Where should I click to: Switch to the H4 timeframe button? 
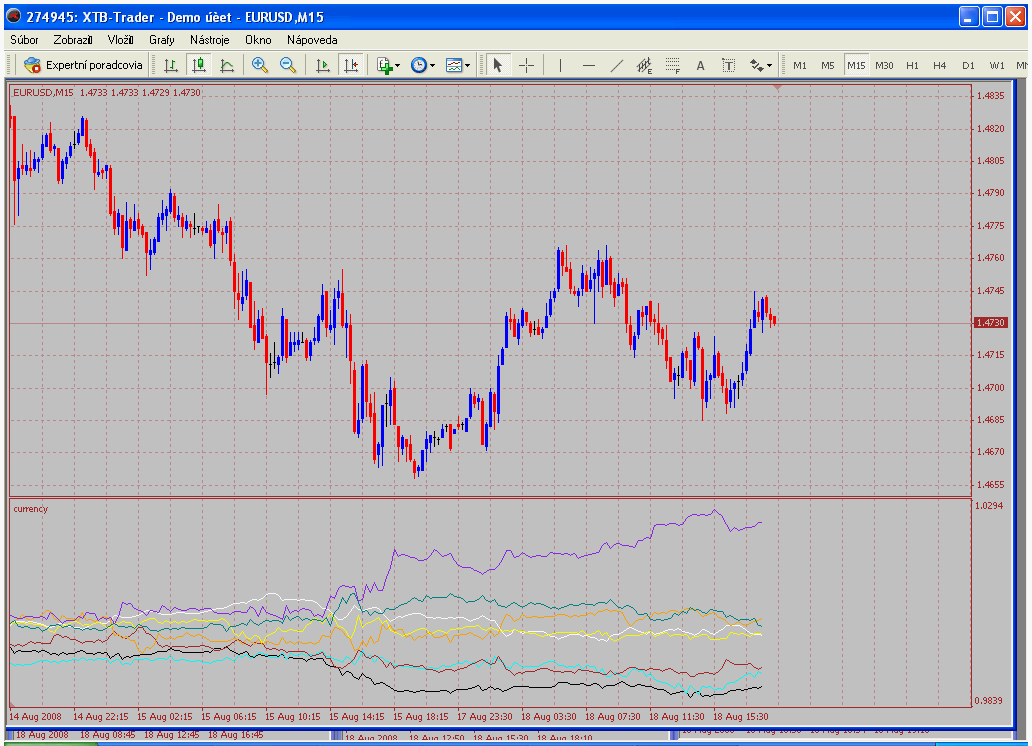click(x=940, y=65)
